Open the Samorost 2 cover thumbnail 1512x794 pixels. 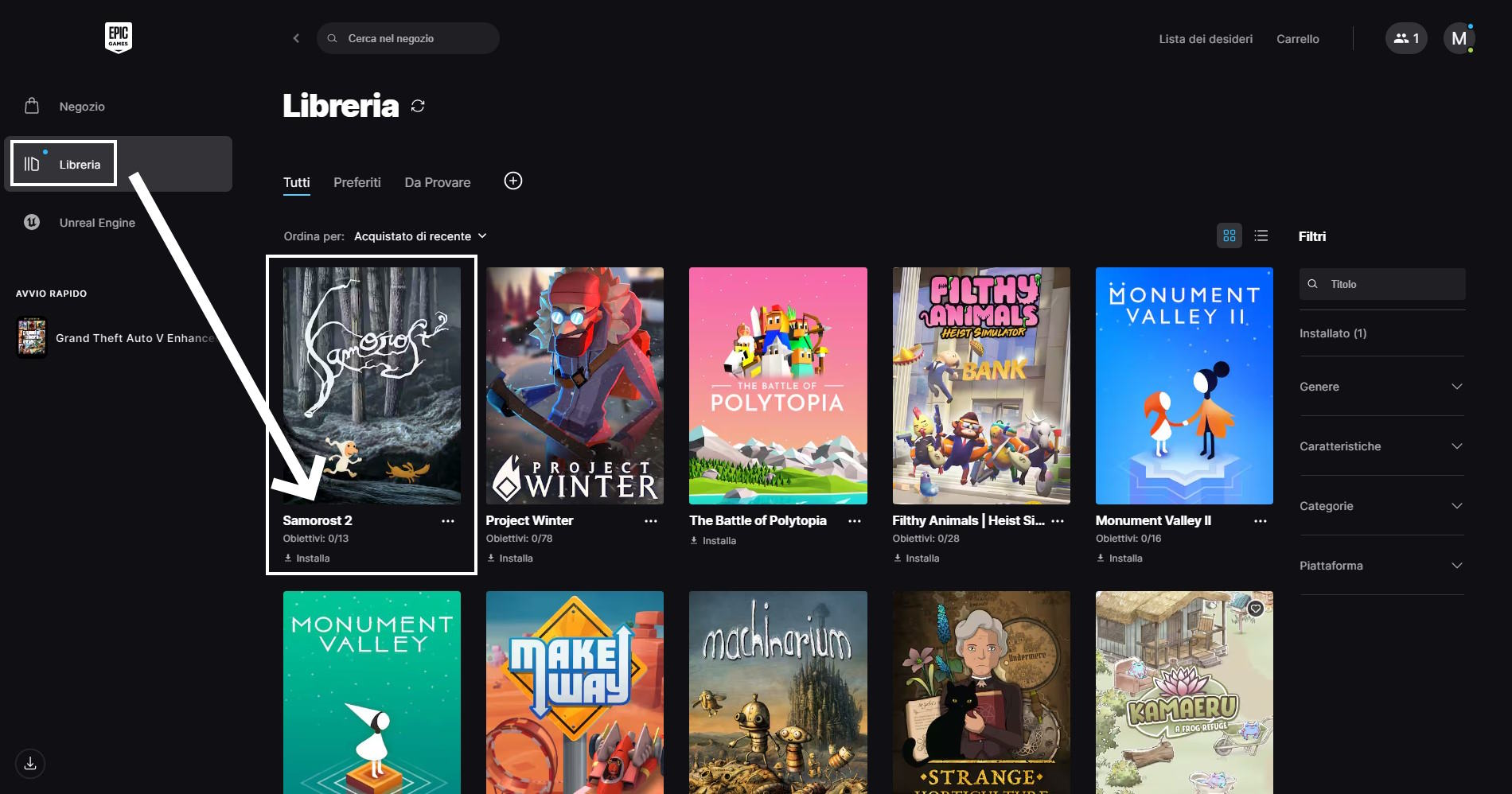[372, 386]
